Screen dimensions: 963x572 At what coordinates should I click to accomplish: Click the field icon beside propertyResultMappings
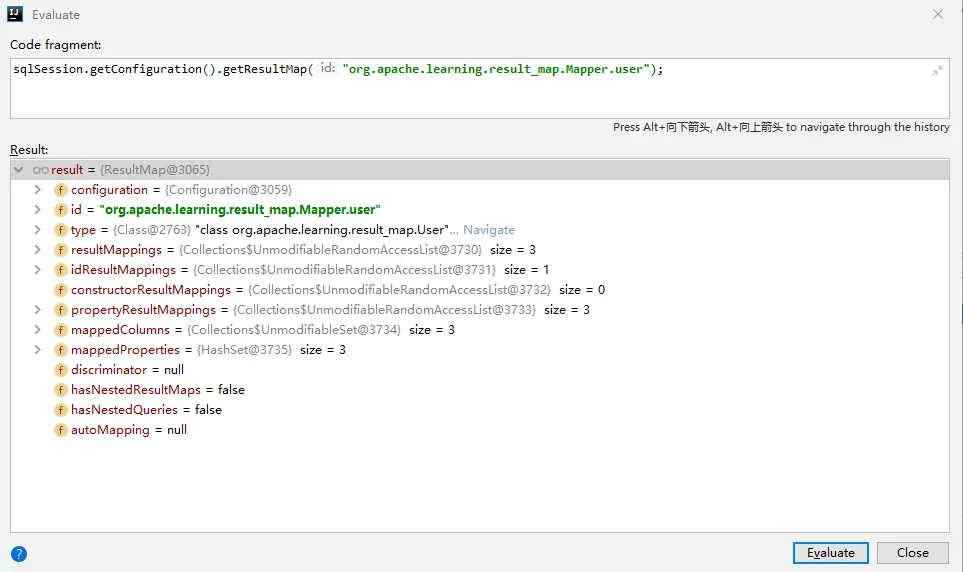click(x=60, y=310)
